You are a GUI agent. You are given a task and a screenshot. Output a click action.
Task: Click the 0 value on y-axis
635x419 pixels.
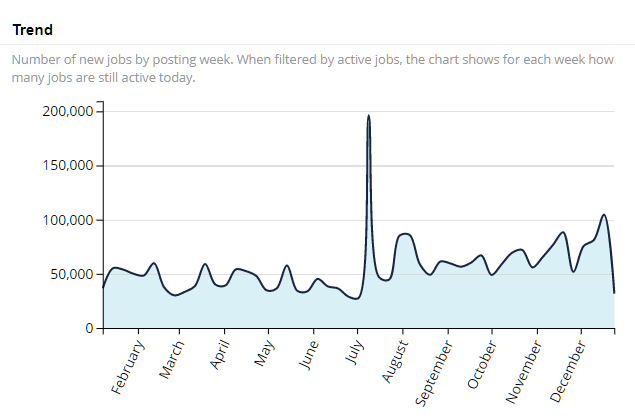(89, 328)
